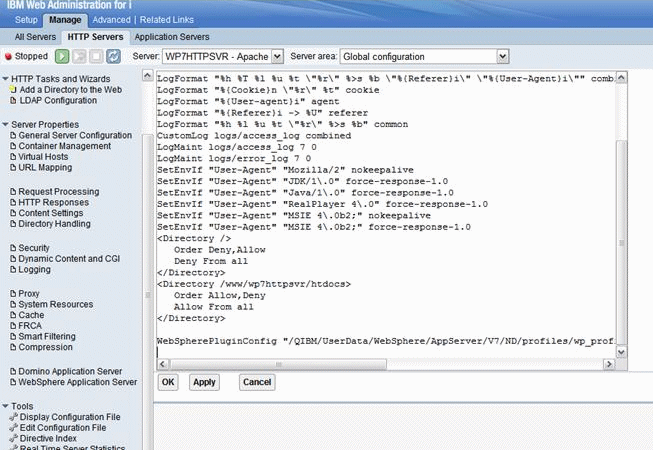Open Dynamic Content and CGI
Image resolution: width=653 pixels, height=450 pixels.
(69, 259)
